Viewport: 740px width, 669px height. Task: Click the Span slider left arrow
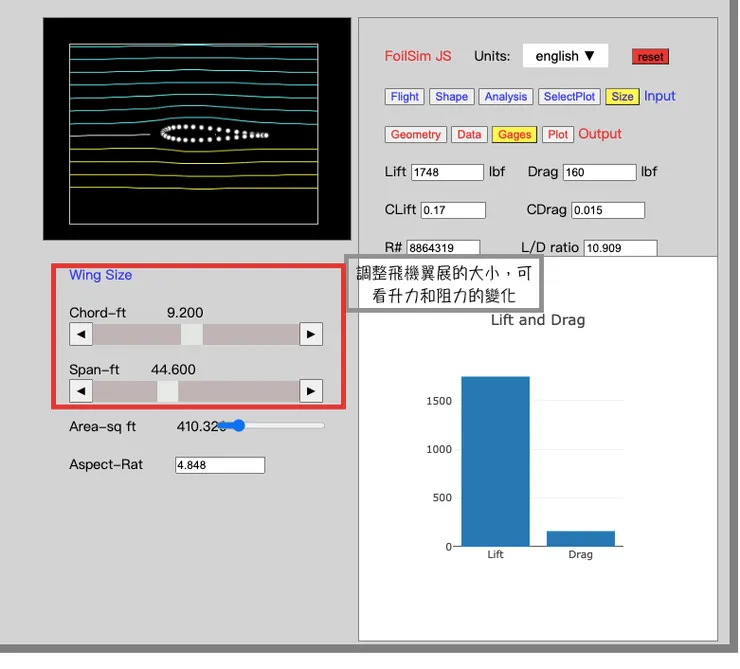pos(81,391)
